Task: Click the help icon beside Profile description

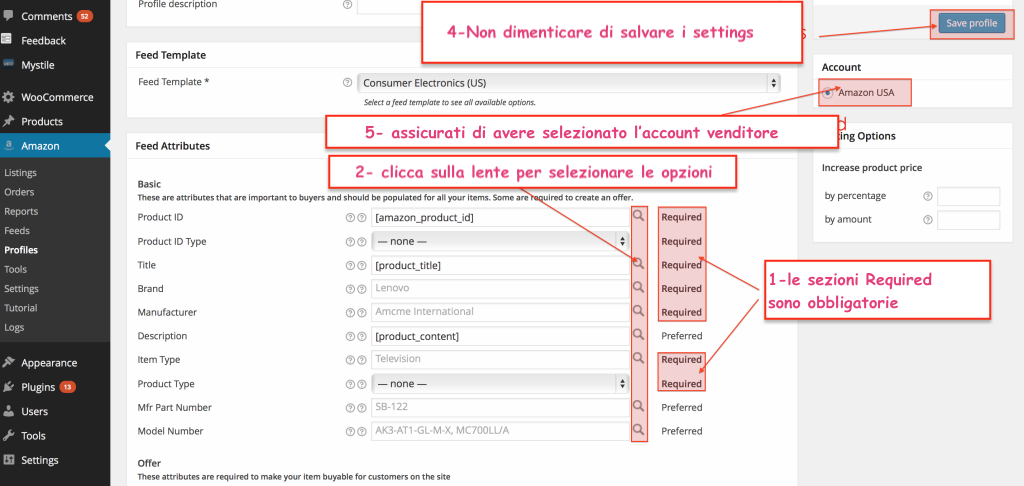Action: (347, 4)
